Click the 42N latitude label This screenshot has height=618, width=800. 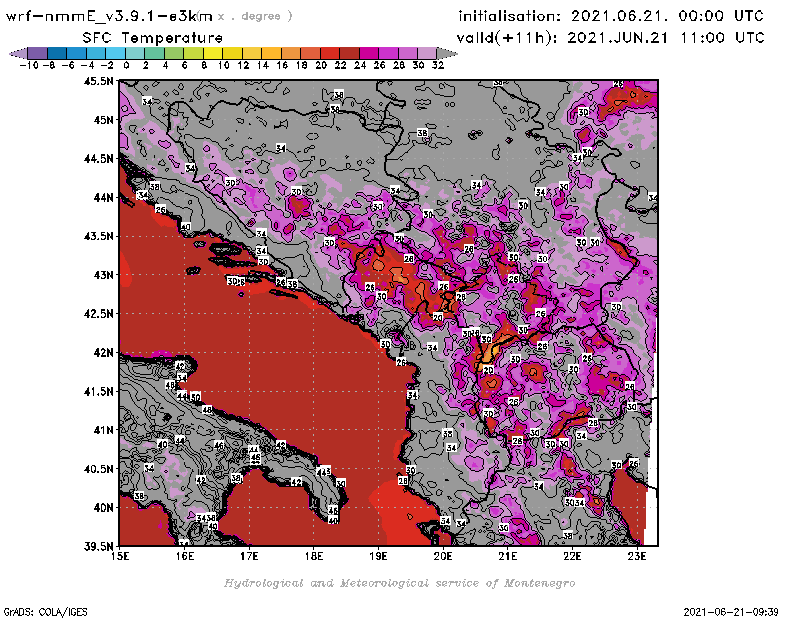pyautogui.click(x=103, y=353)
